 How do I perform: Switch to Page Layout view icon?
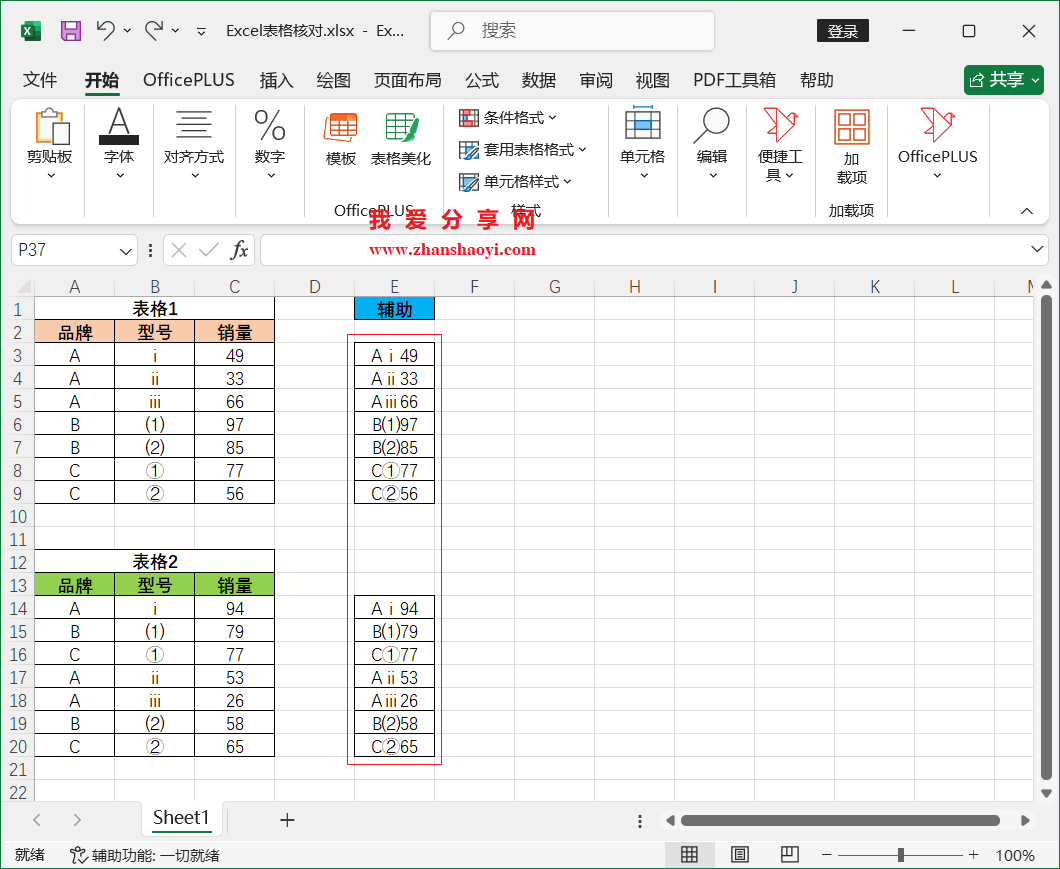tap(740, 854)
